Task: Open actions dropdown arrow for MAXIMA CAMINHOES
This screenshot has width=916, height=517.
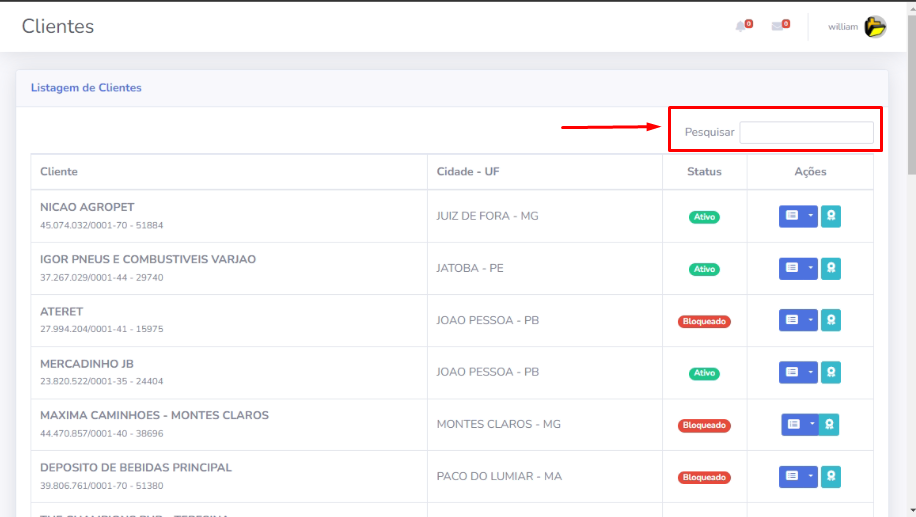Action: (x=811, y=424)
